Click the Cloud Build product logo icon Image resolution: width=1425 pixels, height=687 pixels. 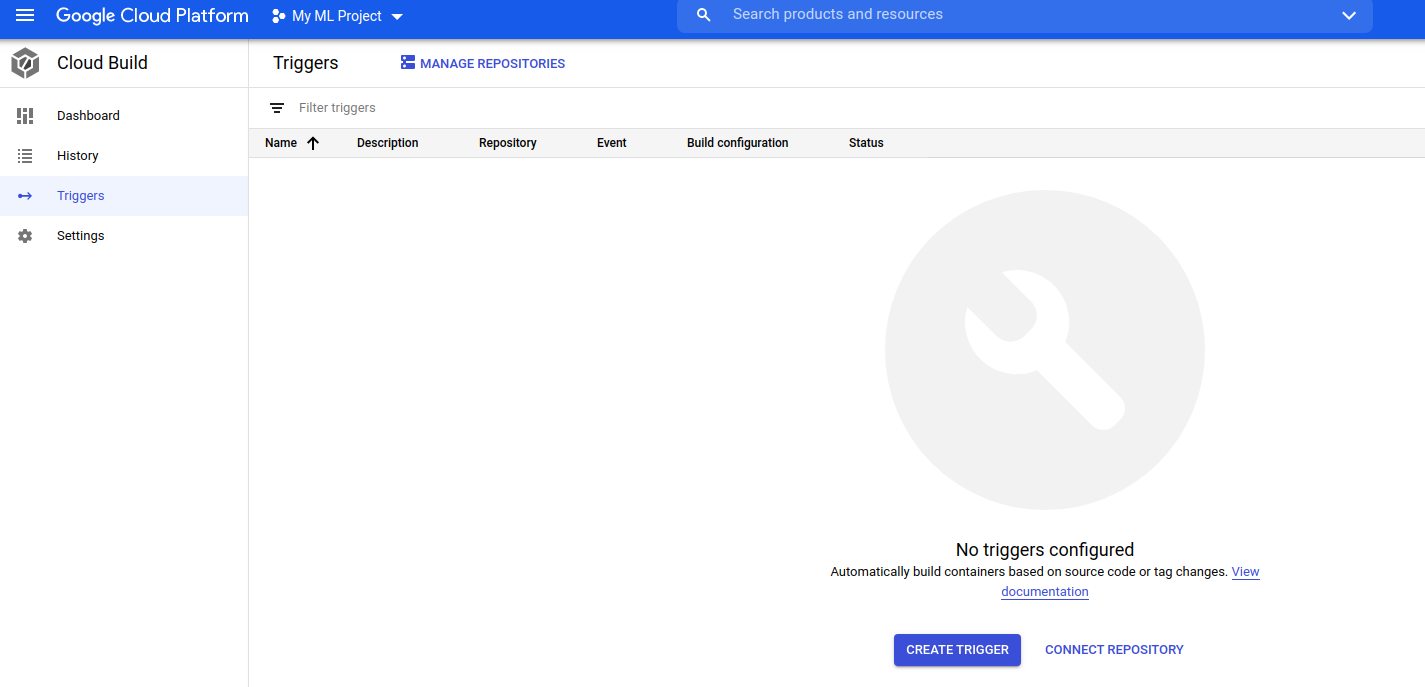tap(25, 63)
